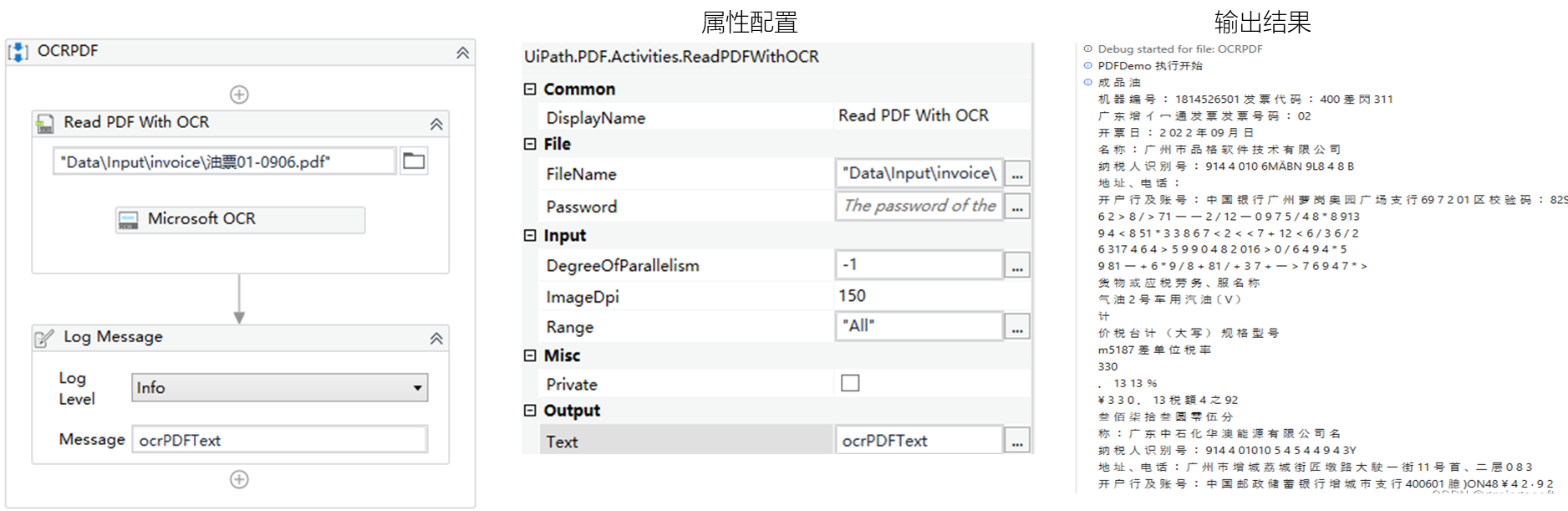Click the ellipsis button next to FileName
The width and height of the screenshot is (1568, 511).
tap(1016, 173)
